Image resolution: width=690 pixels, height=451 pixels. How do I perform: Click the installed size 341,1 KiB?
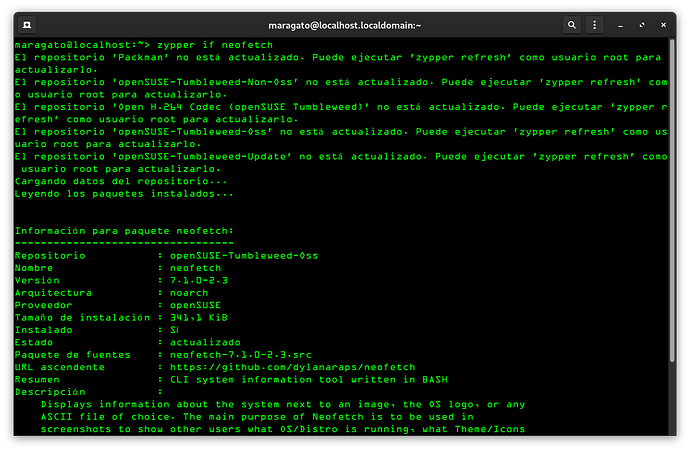pos(198,317)
